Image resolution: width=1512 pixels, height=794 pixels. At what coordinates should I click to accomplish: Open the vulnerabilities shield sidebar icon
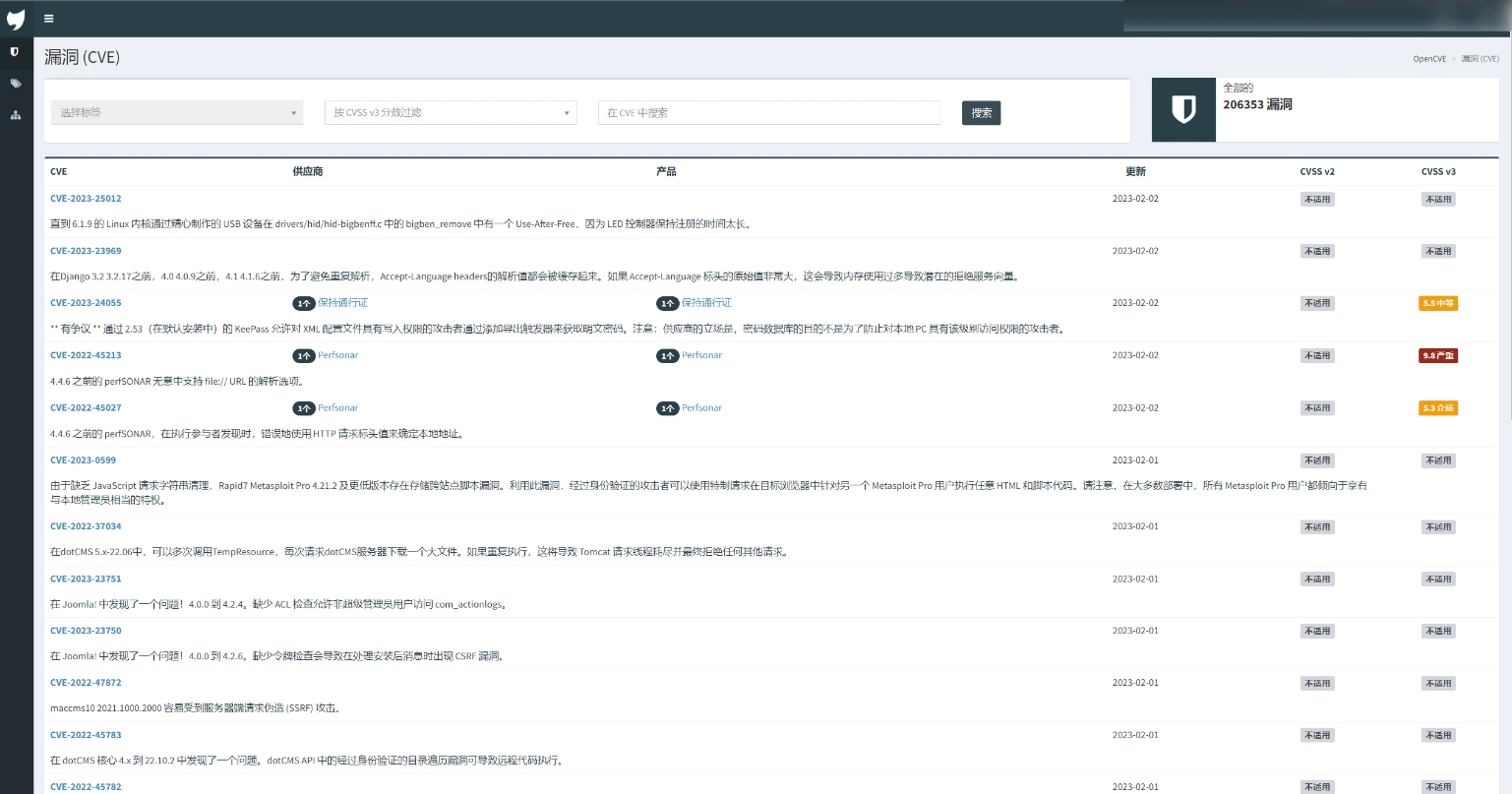15,51
